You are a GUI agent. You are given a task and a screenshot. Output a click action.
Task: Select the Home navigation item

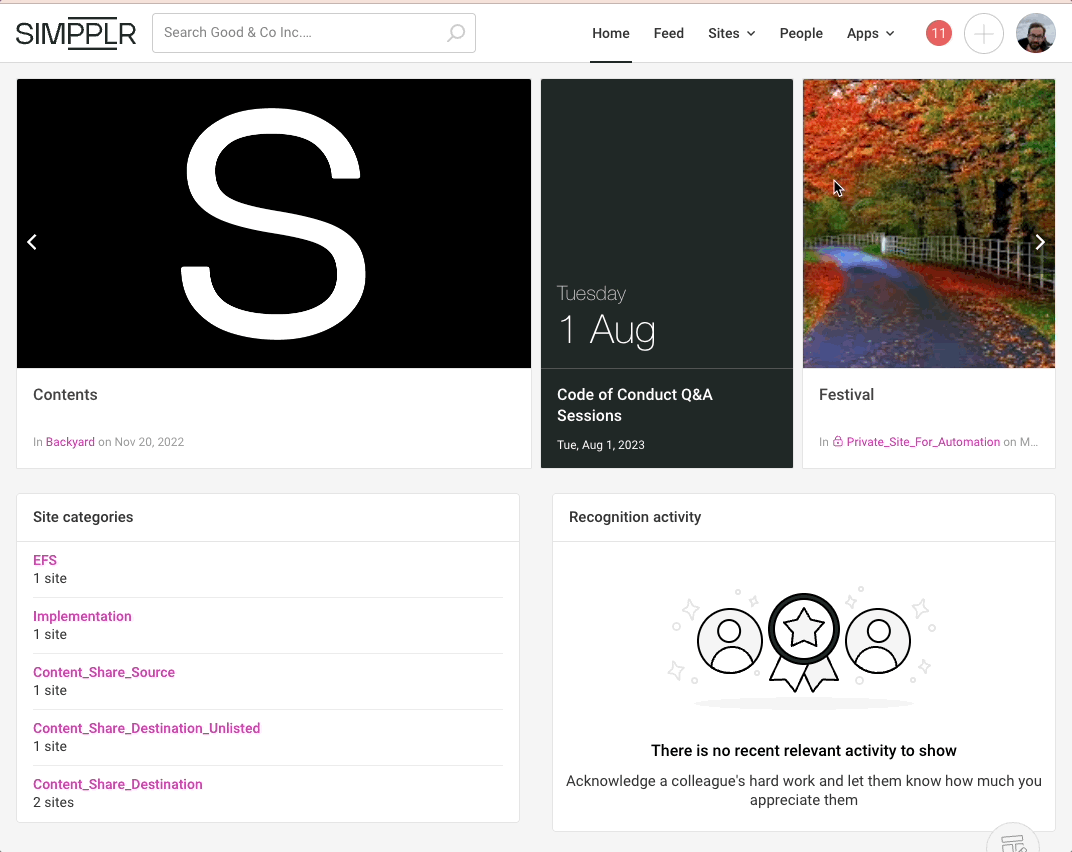(x=610, y=33)
